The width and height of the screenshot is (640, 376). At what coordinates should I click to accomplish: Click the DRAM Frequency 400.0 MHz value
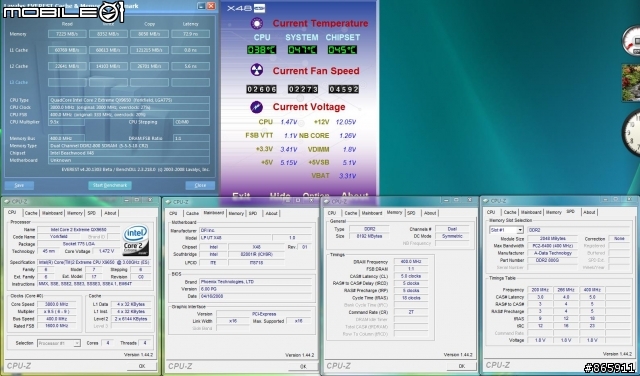[411, 262]
